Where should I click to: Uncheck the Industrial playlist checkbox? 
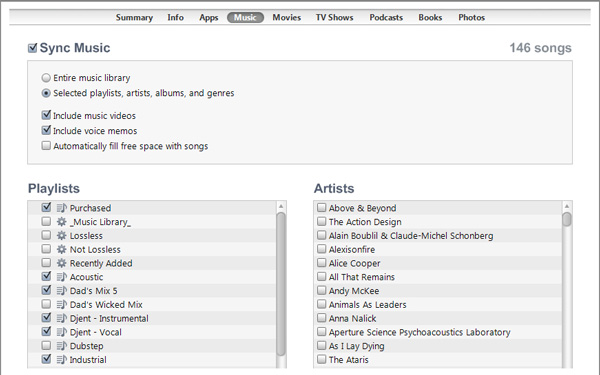click(x=46, y=359)
